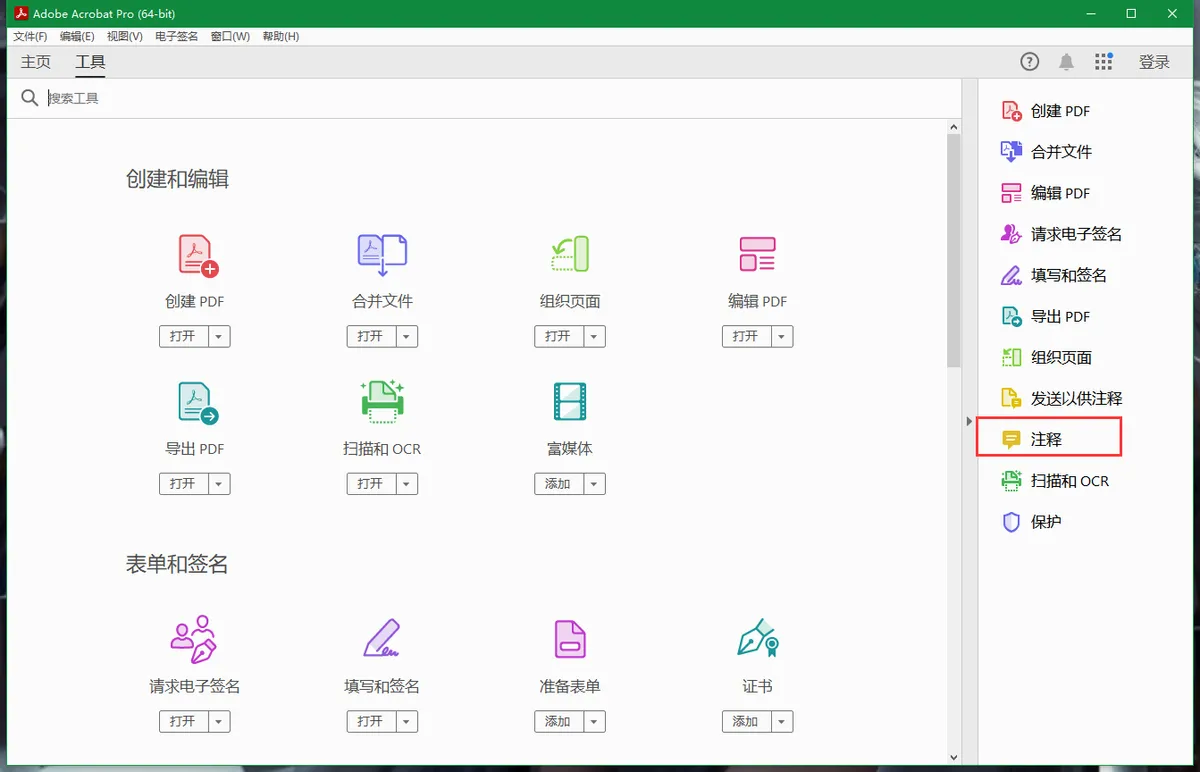The image size is (1200, 772).
Task: Open the 视图(V) menu
Action: coord(125,36)
